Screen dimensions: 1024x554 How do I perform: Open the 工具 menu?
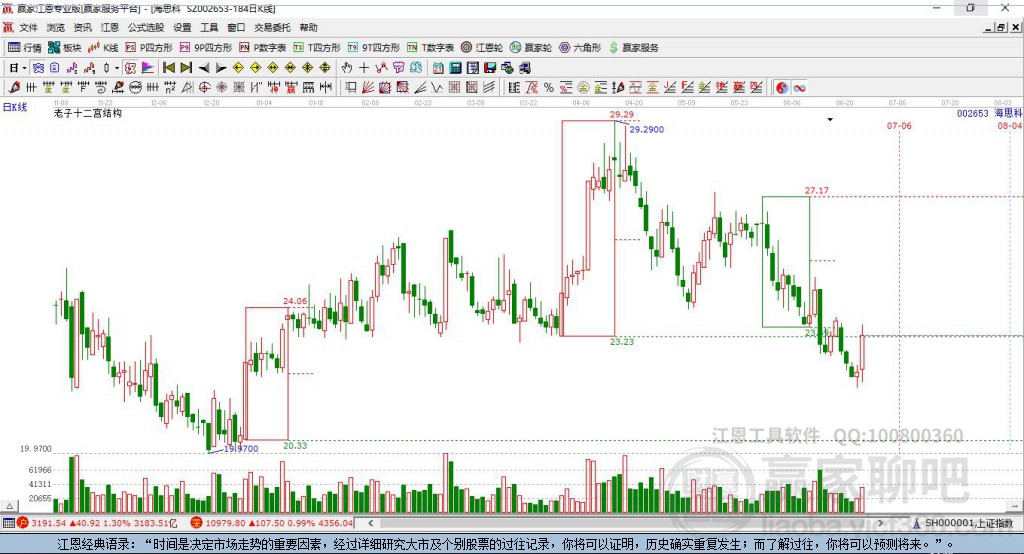click(209, 27)
